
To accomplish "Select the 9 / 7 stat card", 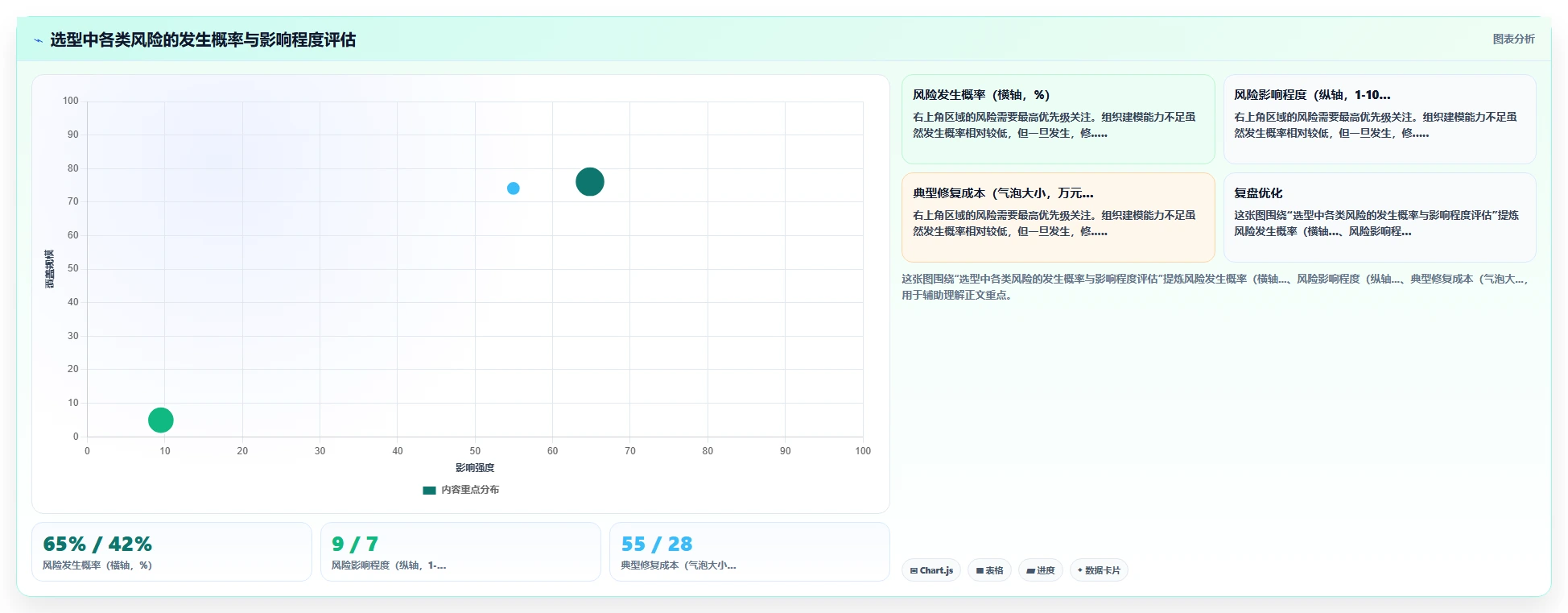I will [460, 552].
